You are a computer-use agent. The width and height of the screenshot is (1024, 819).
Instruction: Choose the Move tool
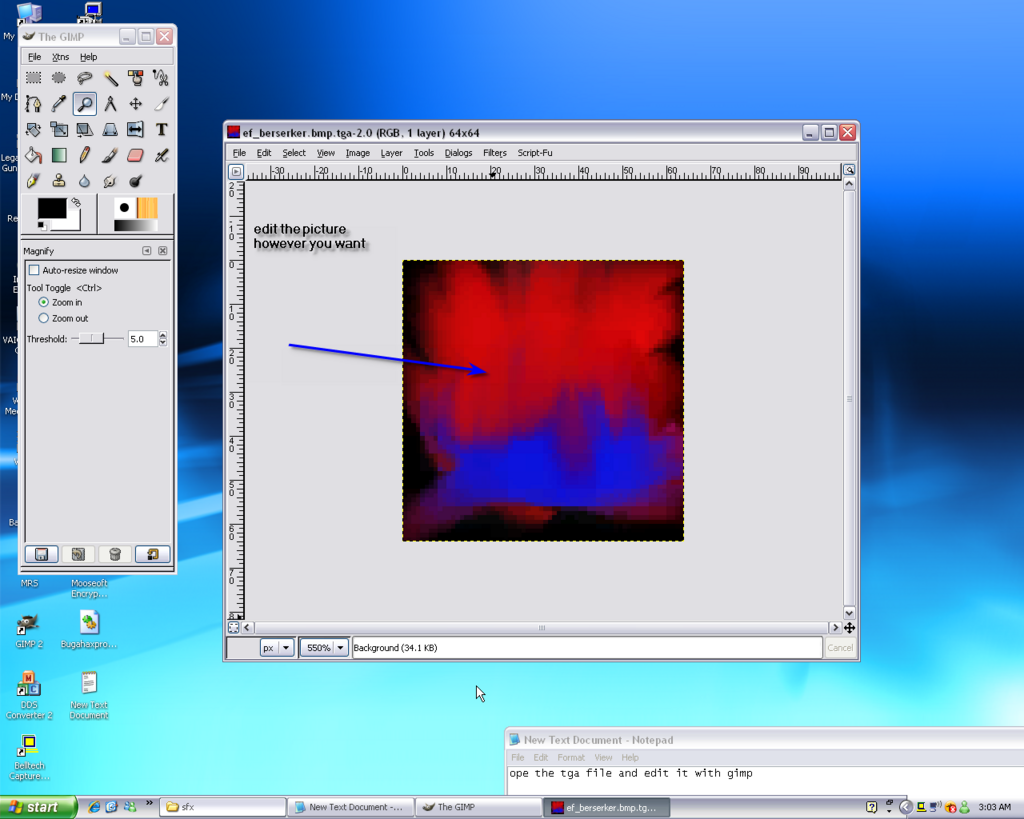(136, 103)
